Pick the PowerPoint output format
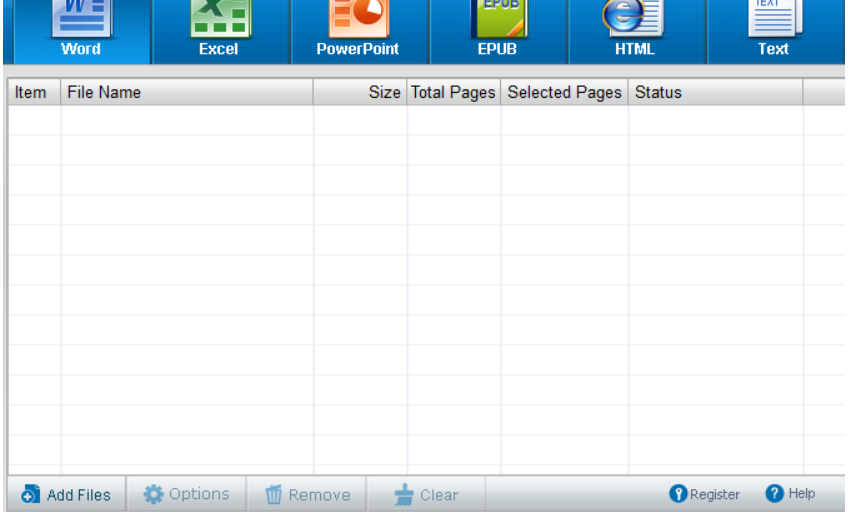850x512 pixels. [x=358, y=30]
